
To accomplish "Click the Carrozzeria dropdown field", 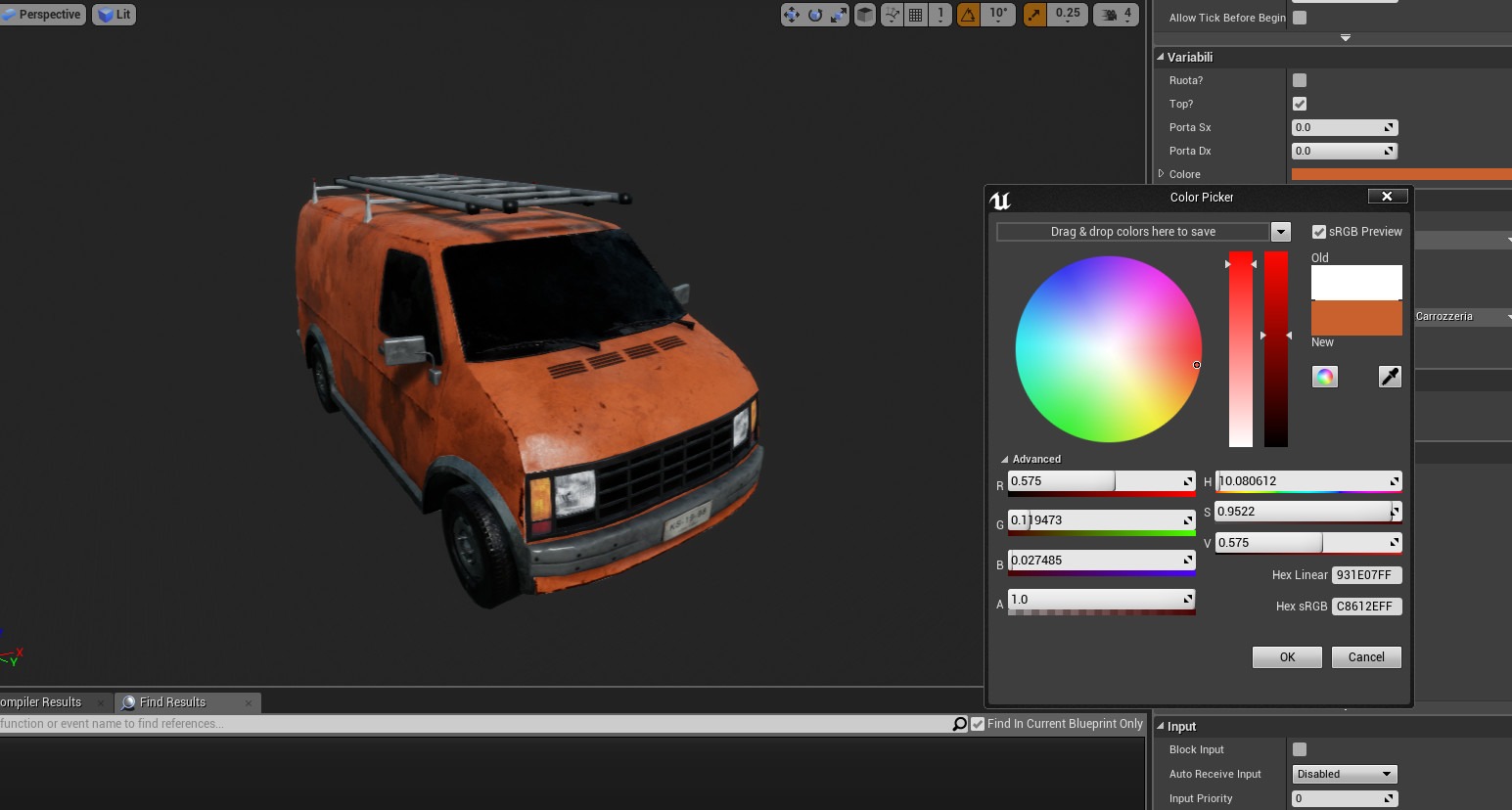I will 1462,317.
